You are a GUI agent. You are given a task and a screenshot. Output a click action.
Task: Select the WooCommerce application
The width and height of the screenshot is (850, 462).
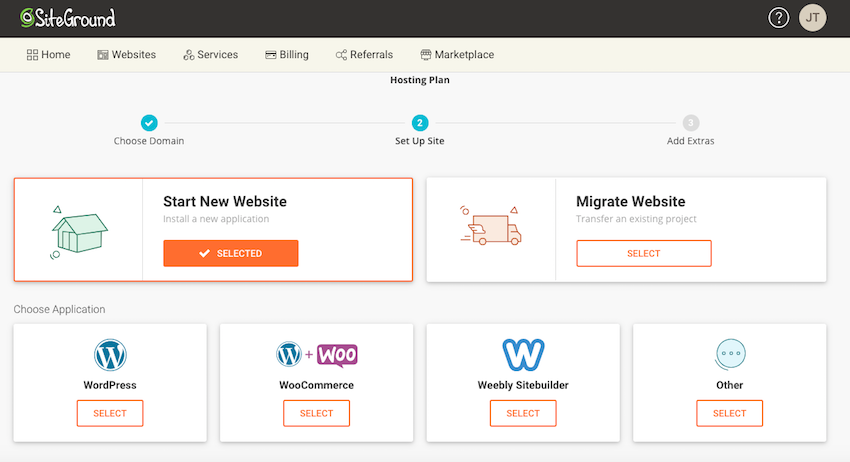point(317,413)
